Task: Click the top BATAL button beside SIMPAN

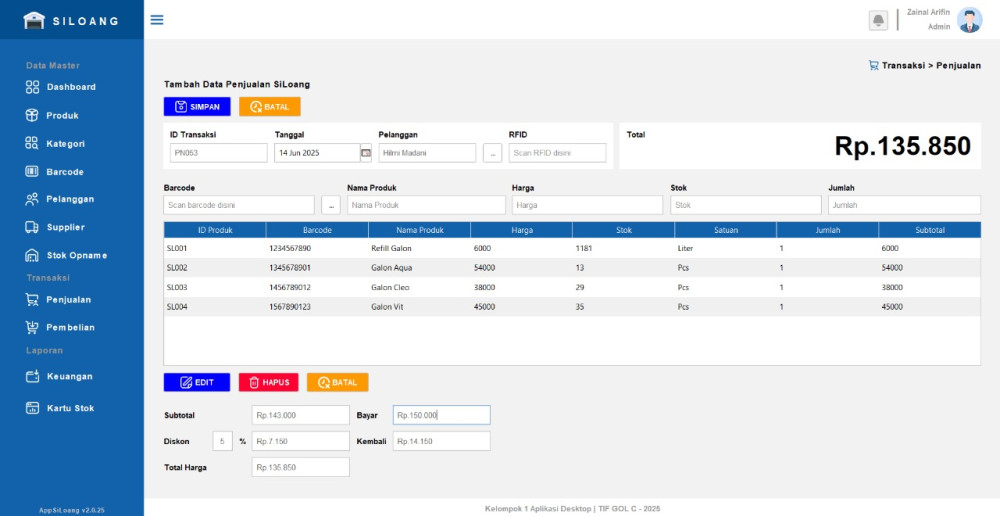Action: (270, 107)
